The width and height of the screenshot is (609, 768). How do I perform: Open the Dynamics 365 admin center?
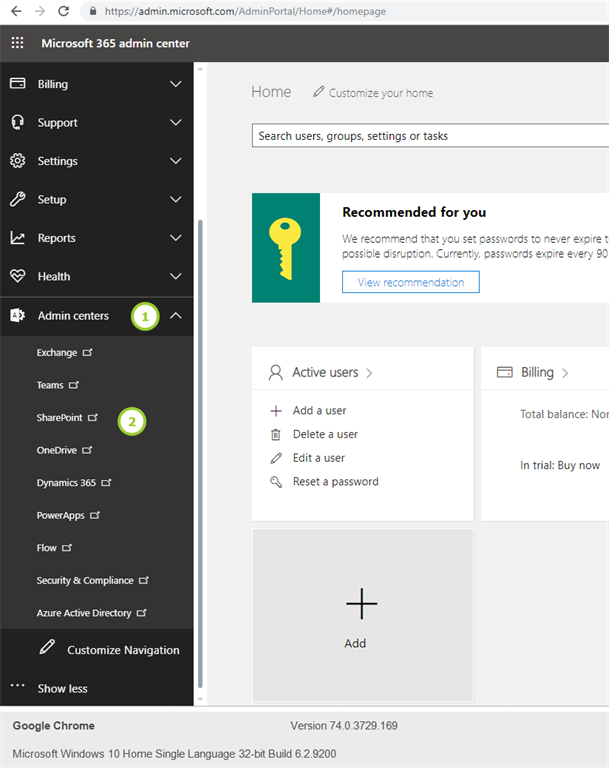[x=66, y=482]
